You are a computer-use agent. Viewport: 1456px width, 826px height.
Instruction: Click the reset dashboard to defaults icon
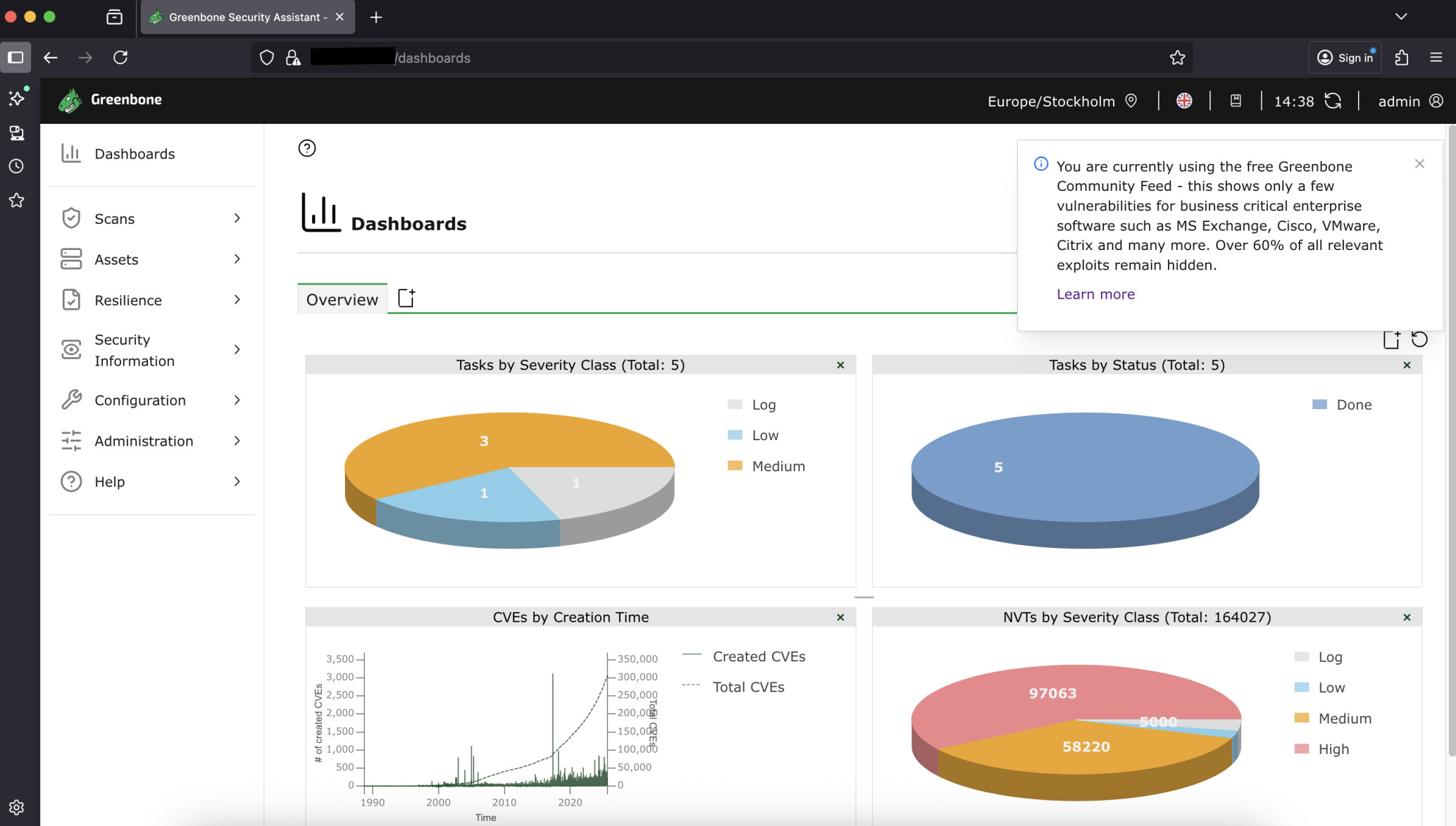tap(1419, 339)
